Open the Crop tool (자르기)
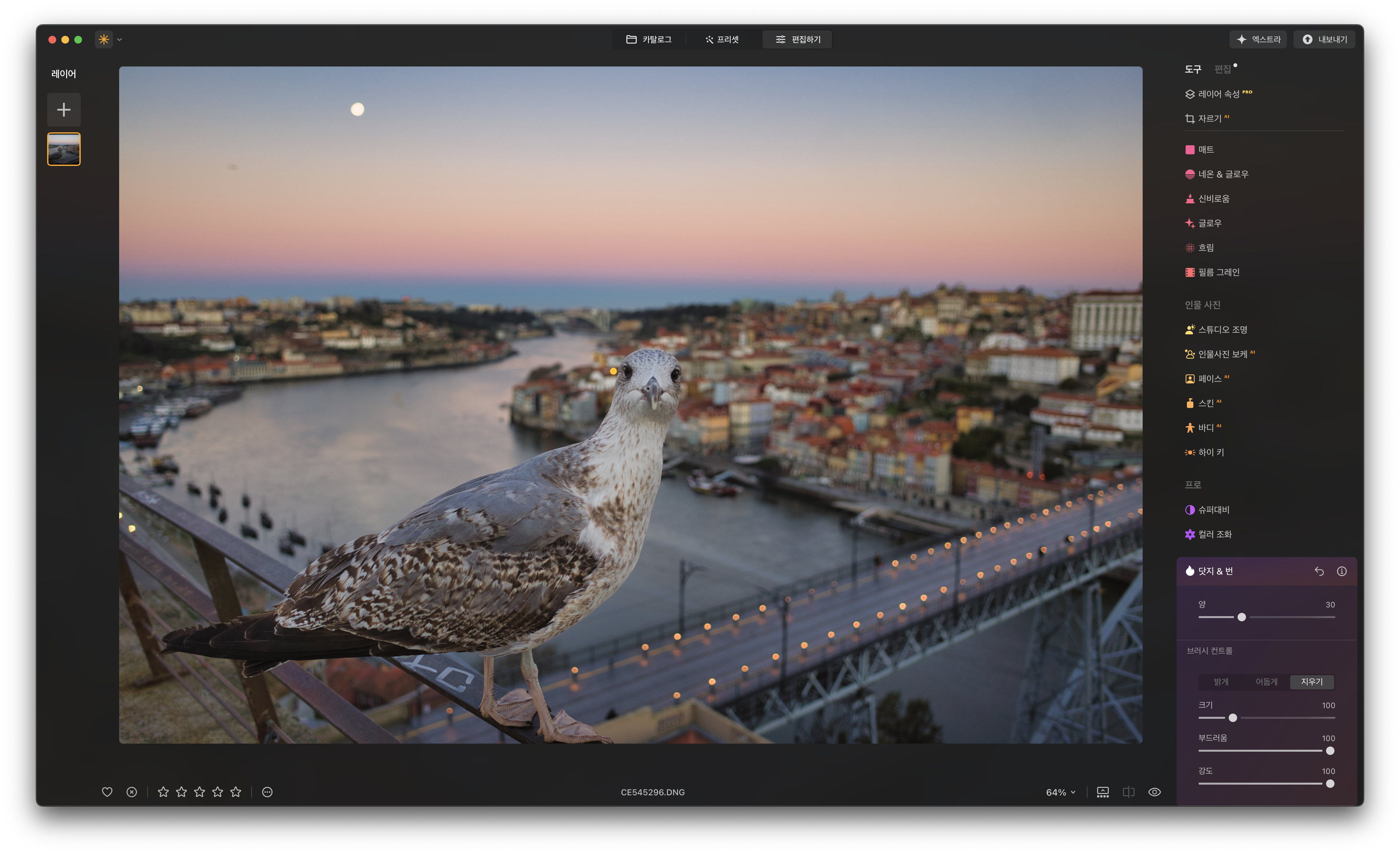 [1209, 119]
